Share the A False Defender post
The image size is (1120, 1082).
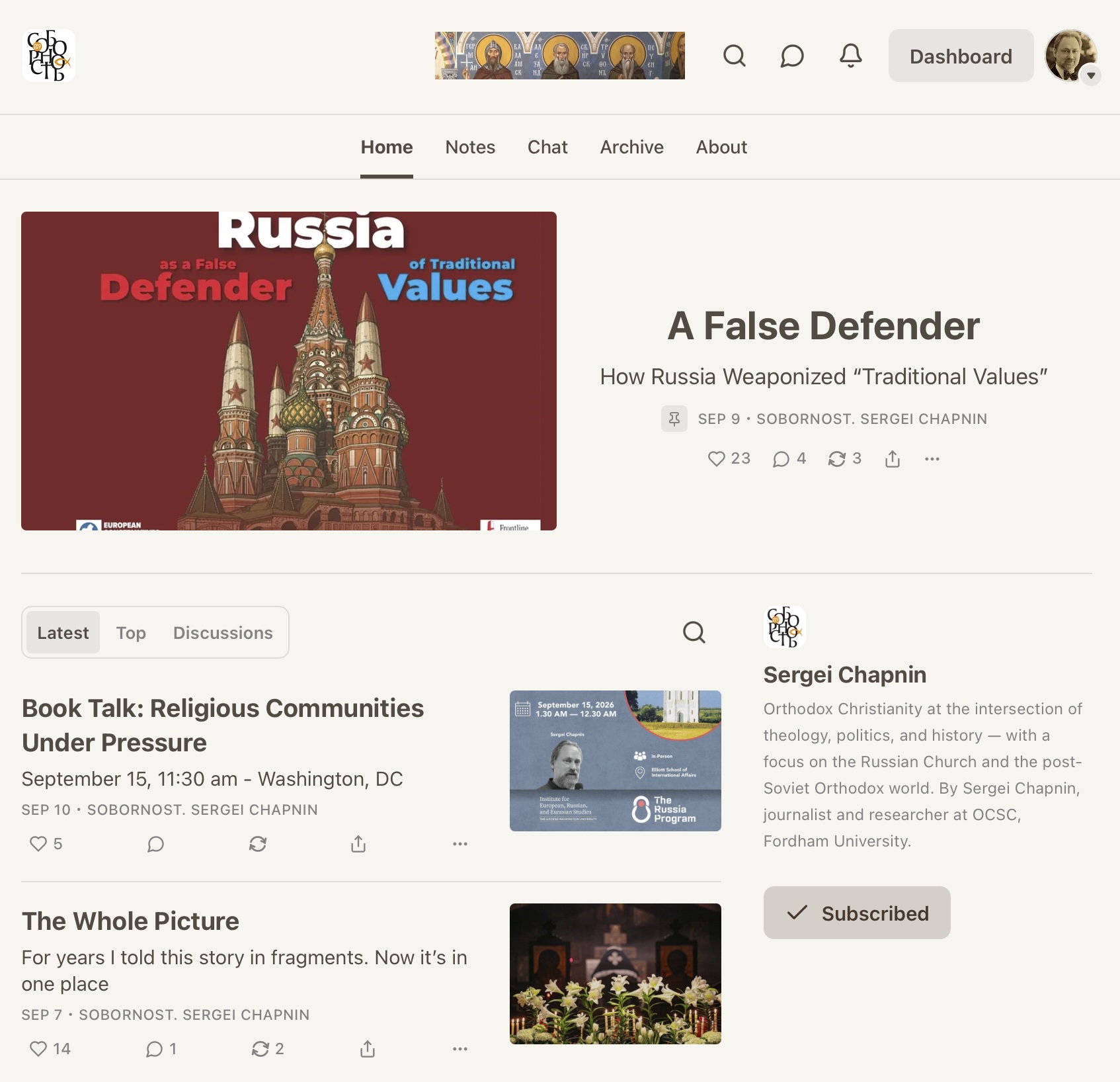tap(892, 458)
